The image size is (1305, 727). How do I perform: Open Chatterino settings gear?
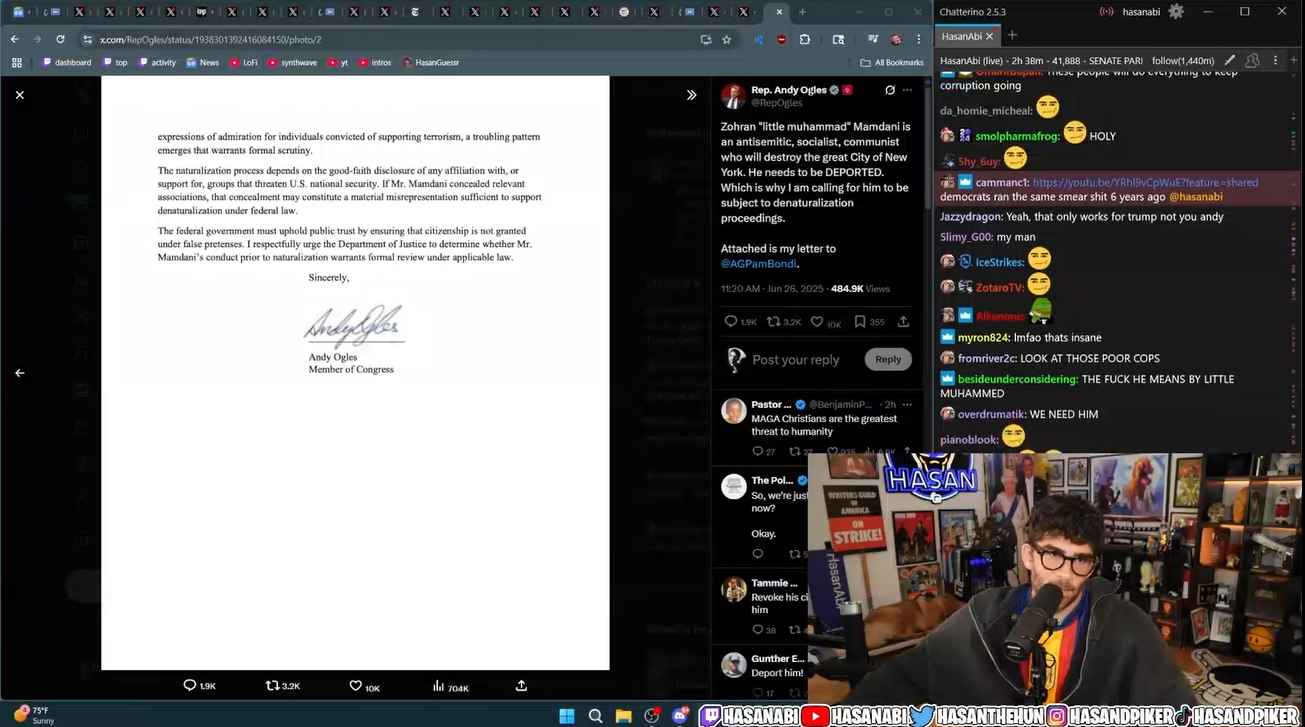1176,11
